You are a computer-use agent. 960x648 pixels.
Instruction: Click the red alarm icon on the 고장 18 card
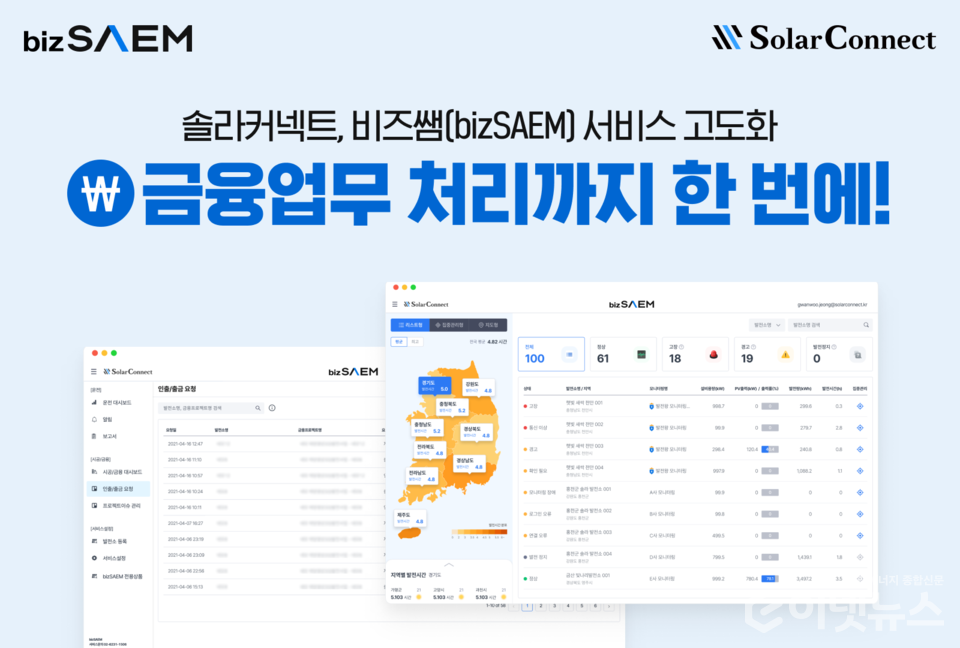(712, 353)
